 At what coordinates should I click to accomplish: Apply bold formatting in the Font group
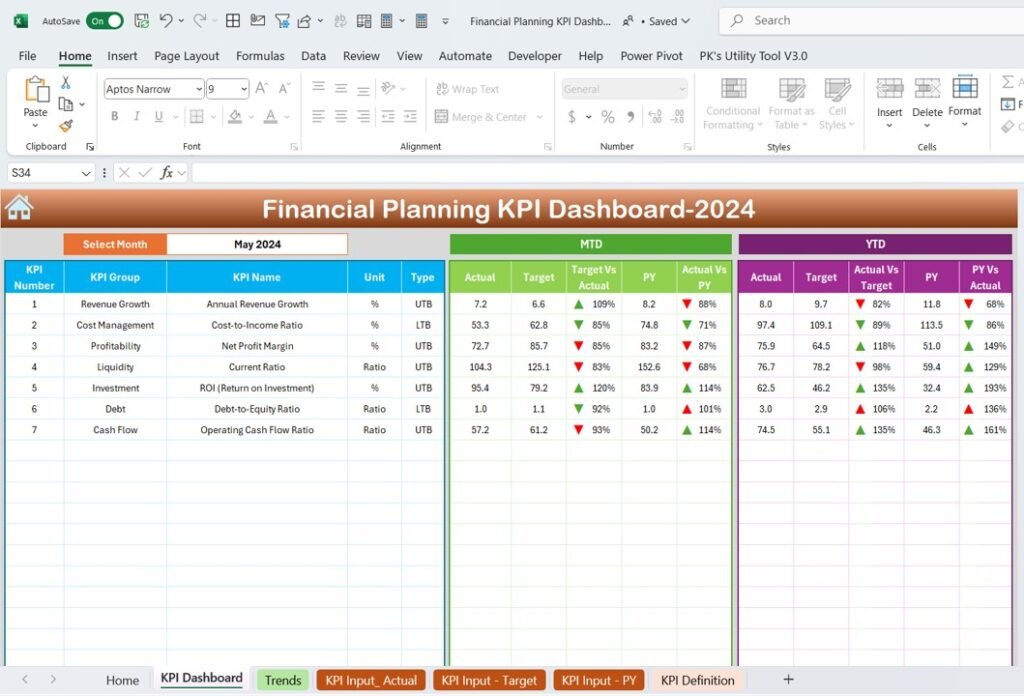pos(115,117)
